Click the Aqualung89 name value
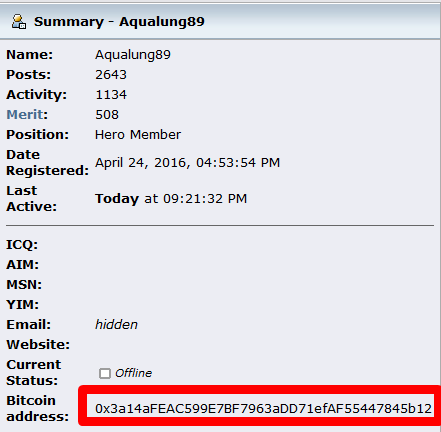441x432 pixels. pos(133,55)
